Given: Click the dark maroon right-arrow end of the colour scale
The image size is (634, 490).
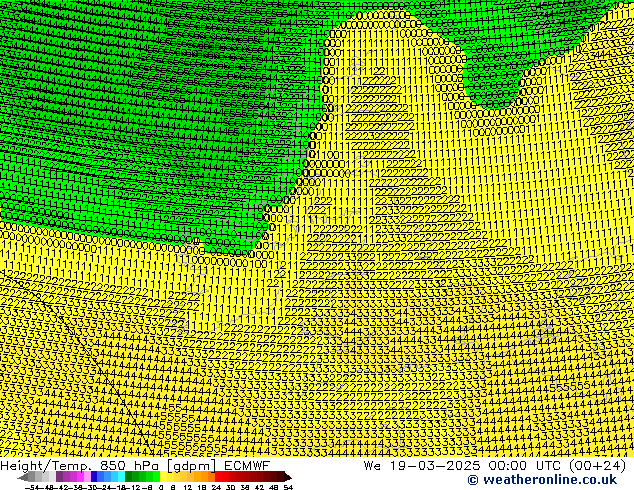Looking at the screenshot, I should click(288, 477).
